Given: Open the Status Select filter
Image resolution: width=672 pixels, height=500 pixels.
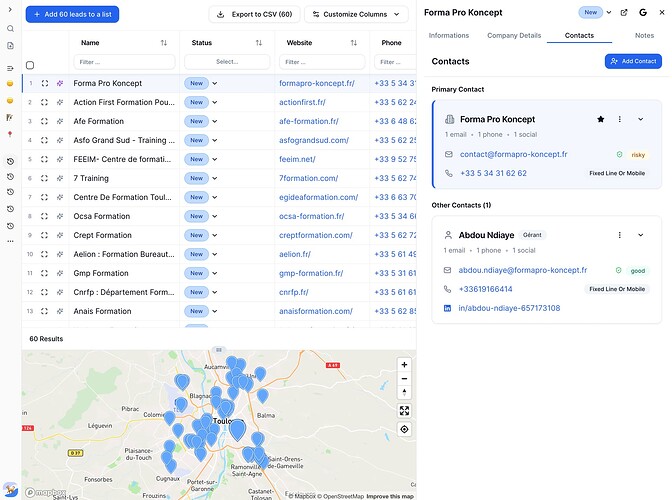Looking at the screenshot, I should [227, 62].
